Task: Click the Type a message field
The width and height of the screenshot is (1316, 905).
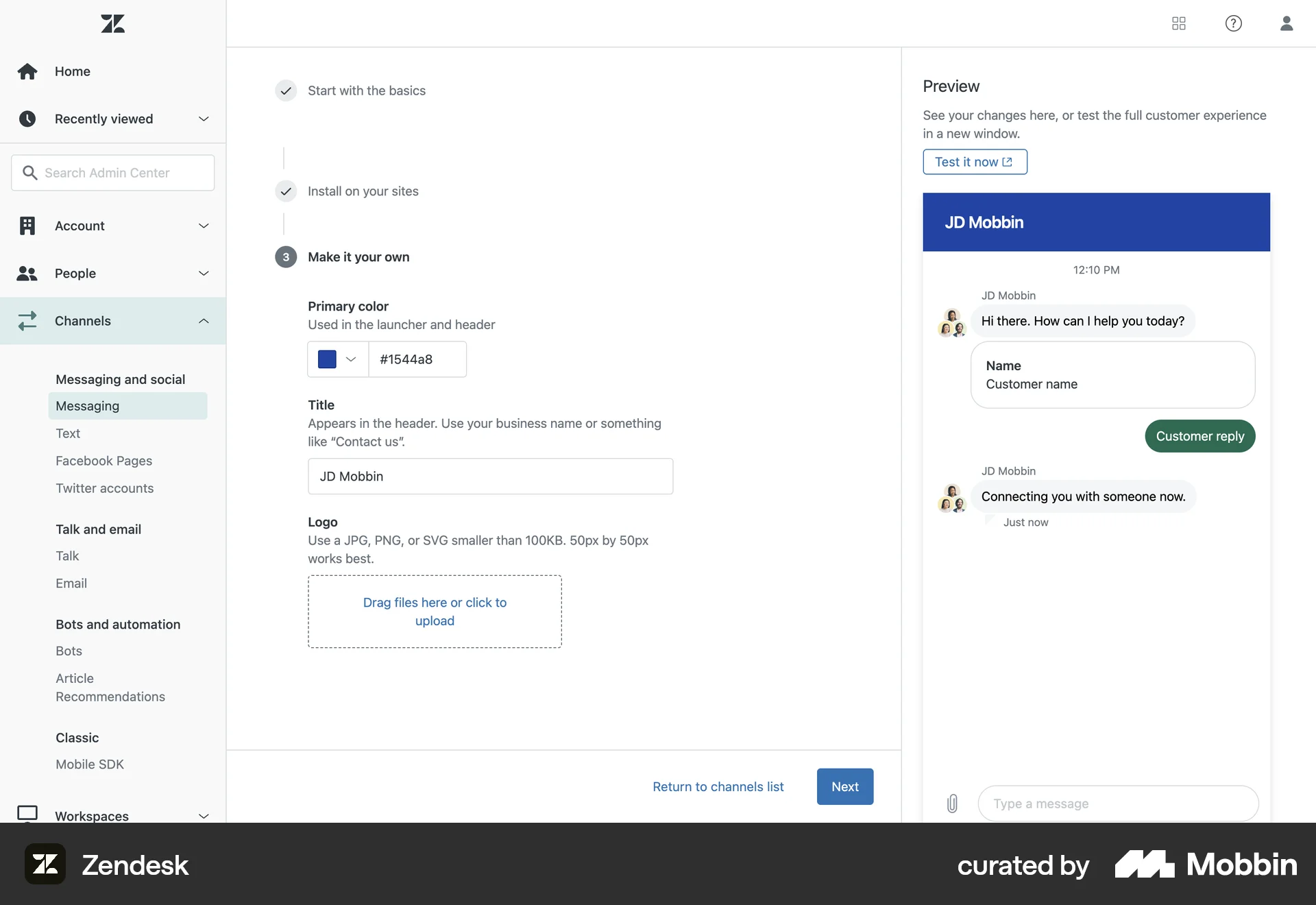Action: pyautogui.click(x=1117, y=804)
